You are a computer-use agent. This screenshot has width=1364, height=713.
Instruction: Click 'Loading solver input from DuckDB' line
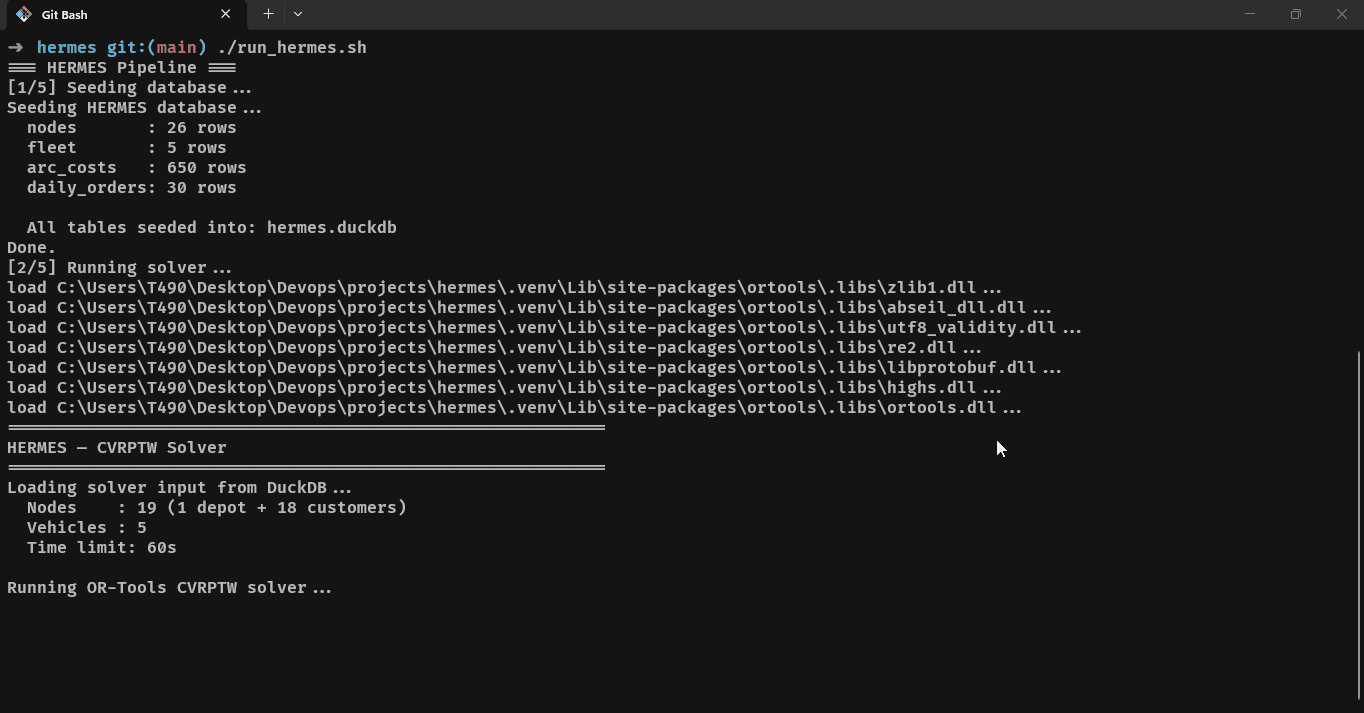pyautogui.click(x=179, y=488)
